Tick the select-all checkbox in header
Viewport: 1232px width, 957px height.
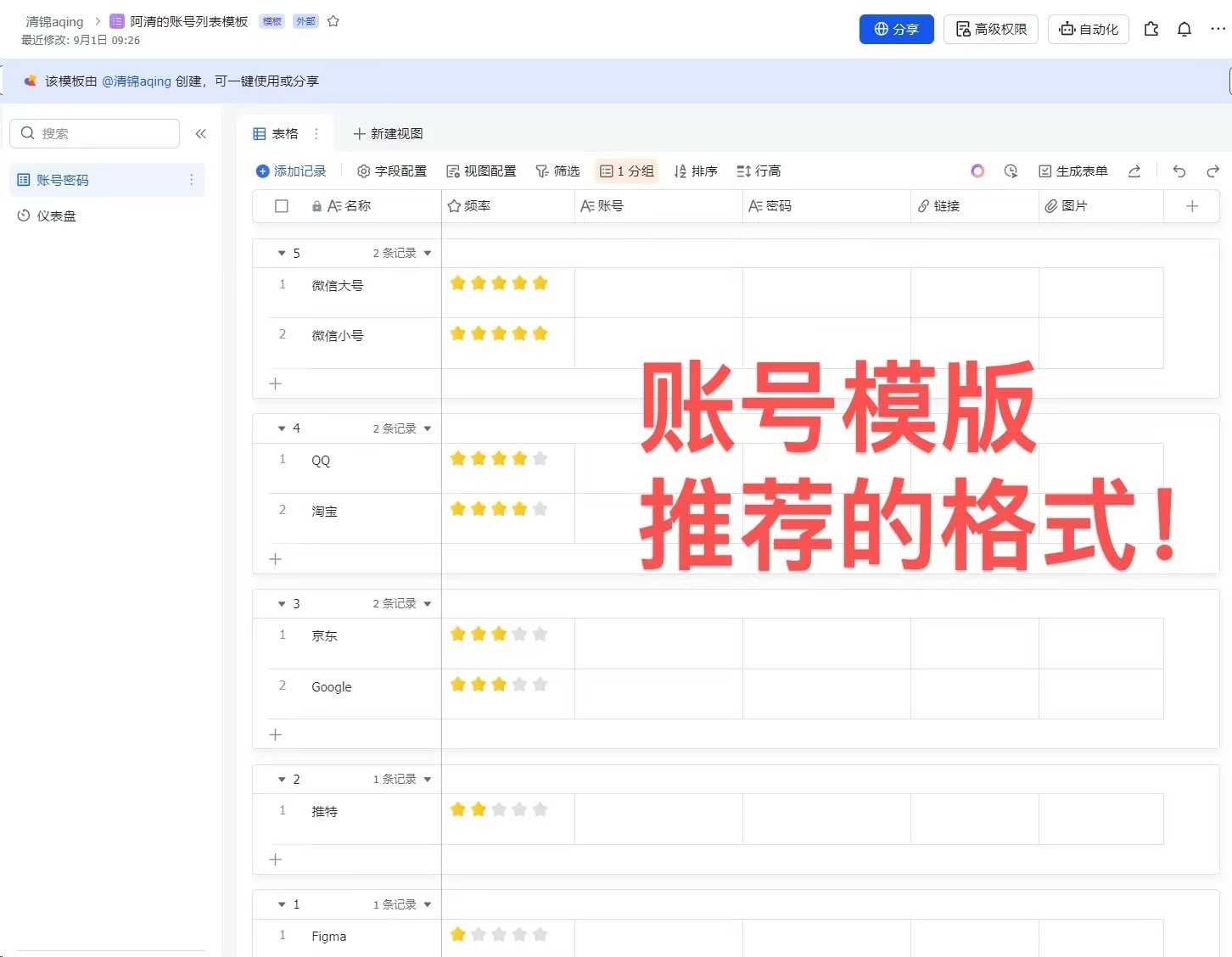[x=282, y=206]
